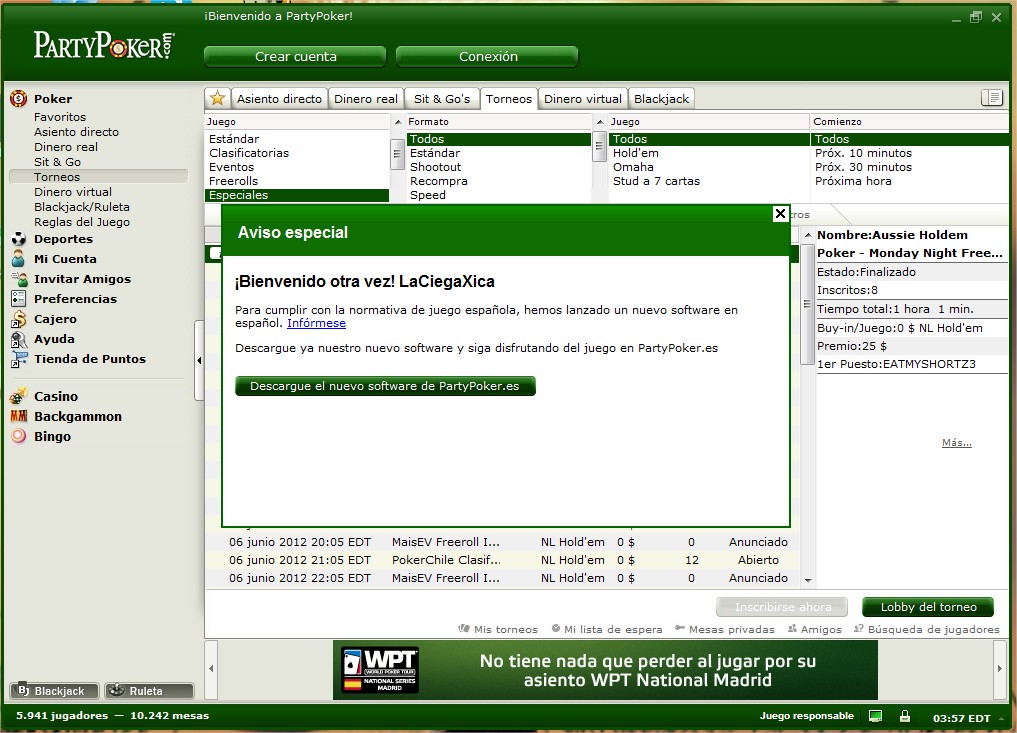Open Mi lista de espera

coord(607,629)
